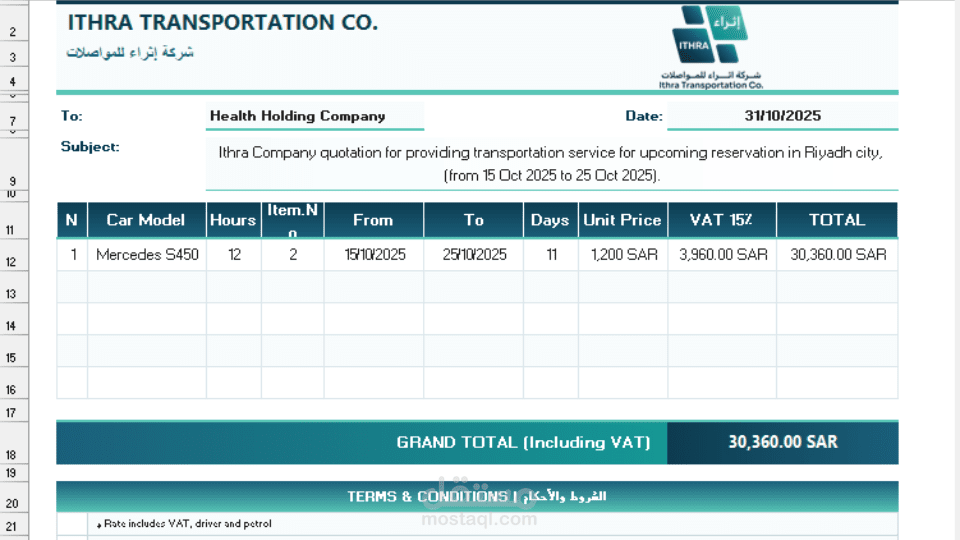Click the Arabic company name subtitle

[x=130, y=53]
